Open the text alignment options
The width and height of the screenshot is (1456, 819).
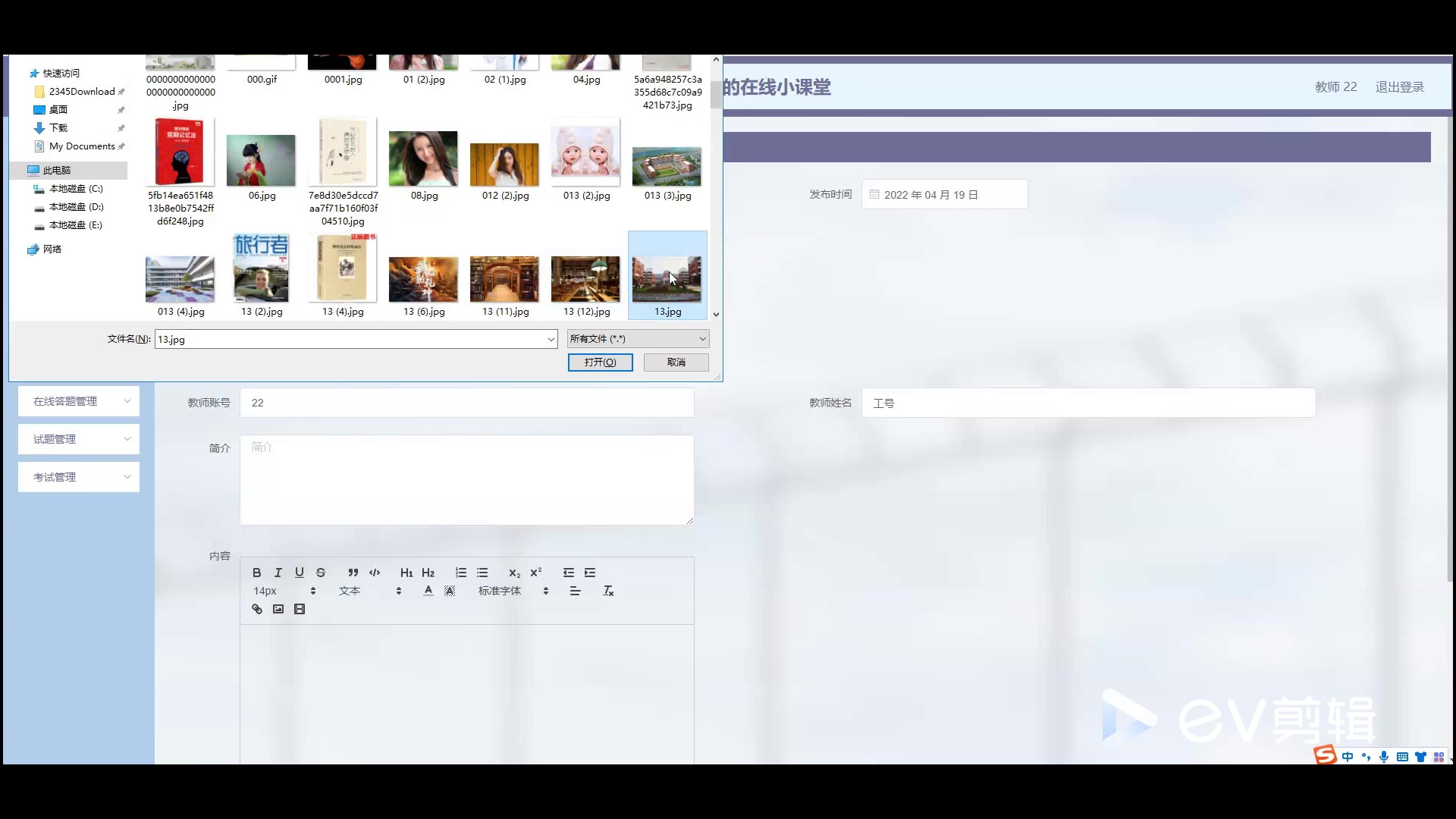pos(575,591)
